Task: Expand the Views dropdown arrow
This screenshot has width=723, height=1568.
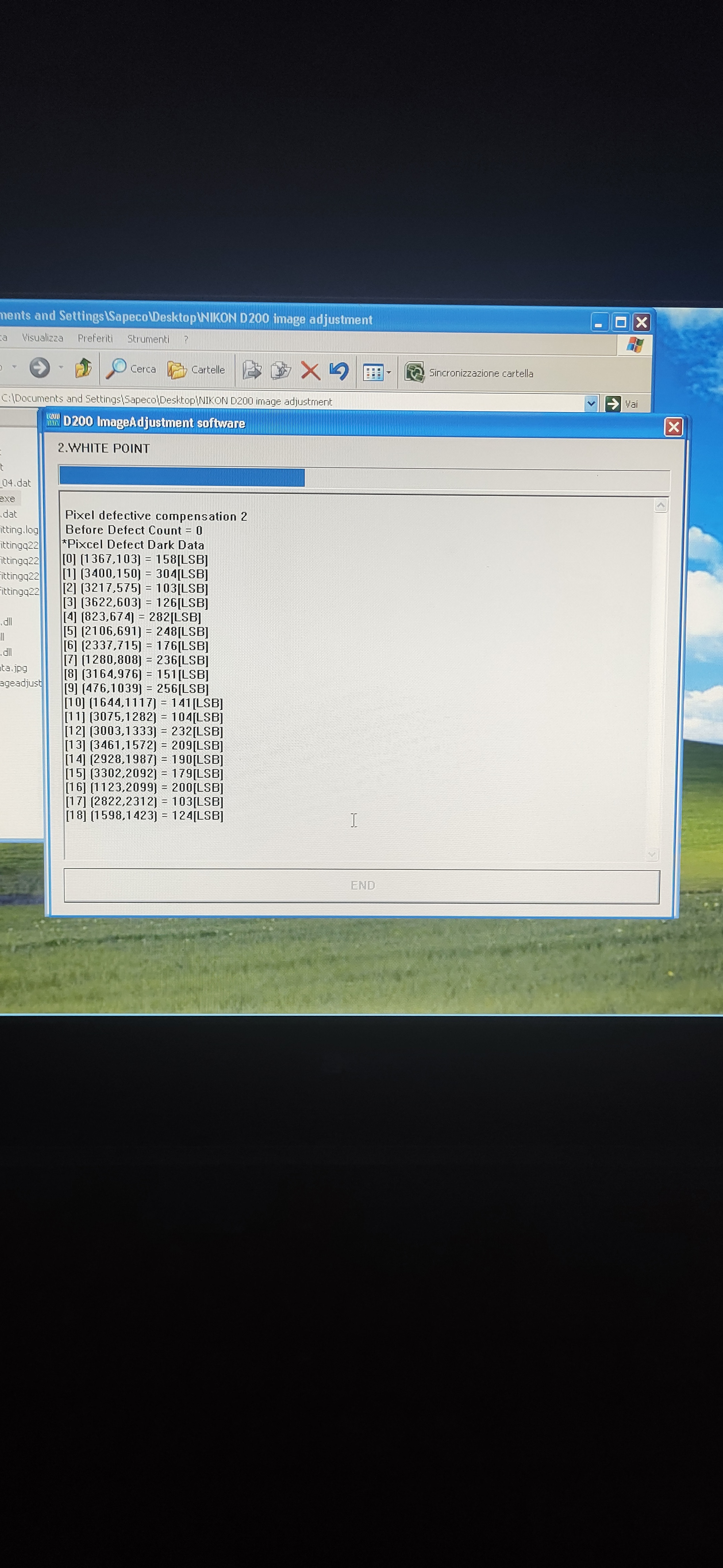Action: pyautogui.click(x=389, y=372)
